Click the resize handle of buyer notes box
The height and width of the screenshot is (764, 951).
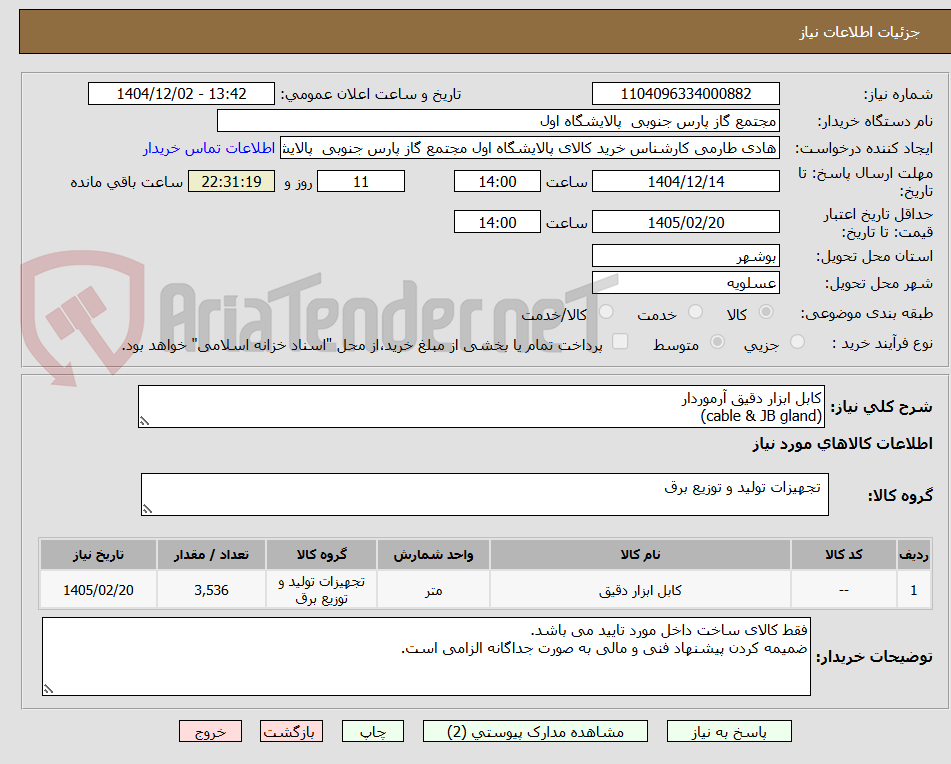pyautogui.click(x=49, y=689)
